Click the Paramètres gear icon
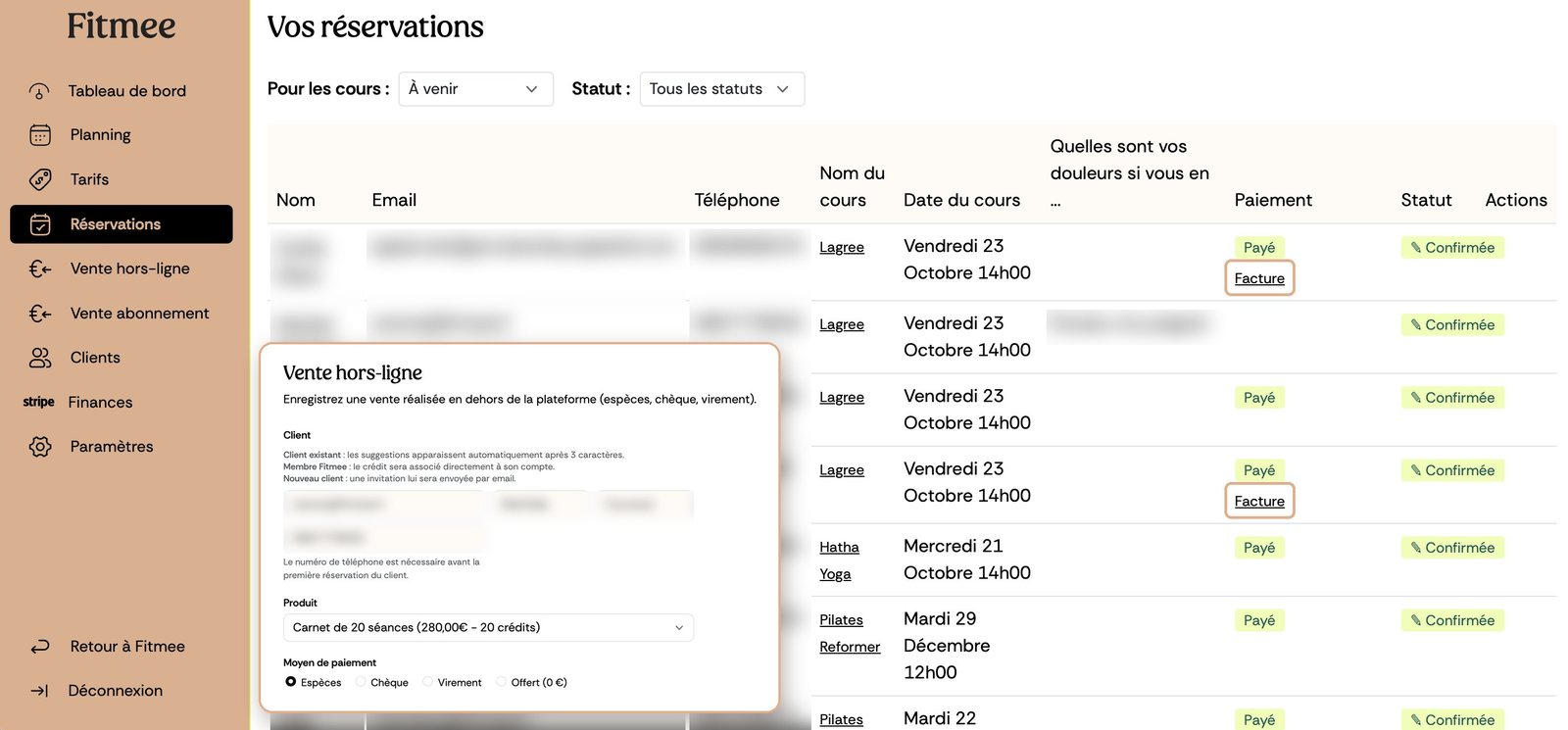 [x=40, y=447]
